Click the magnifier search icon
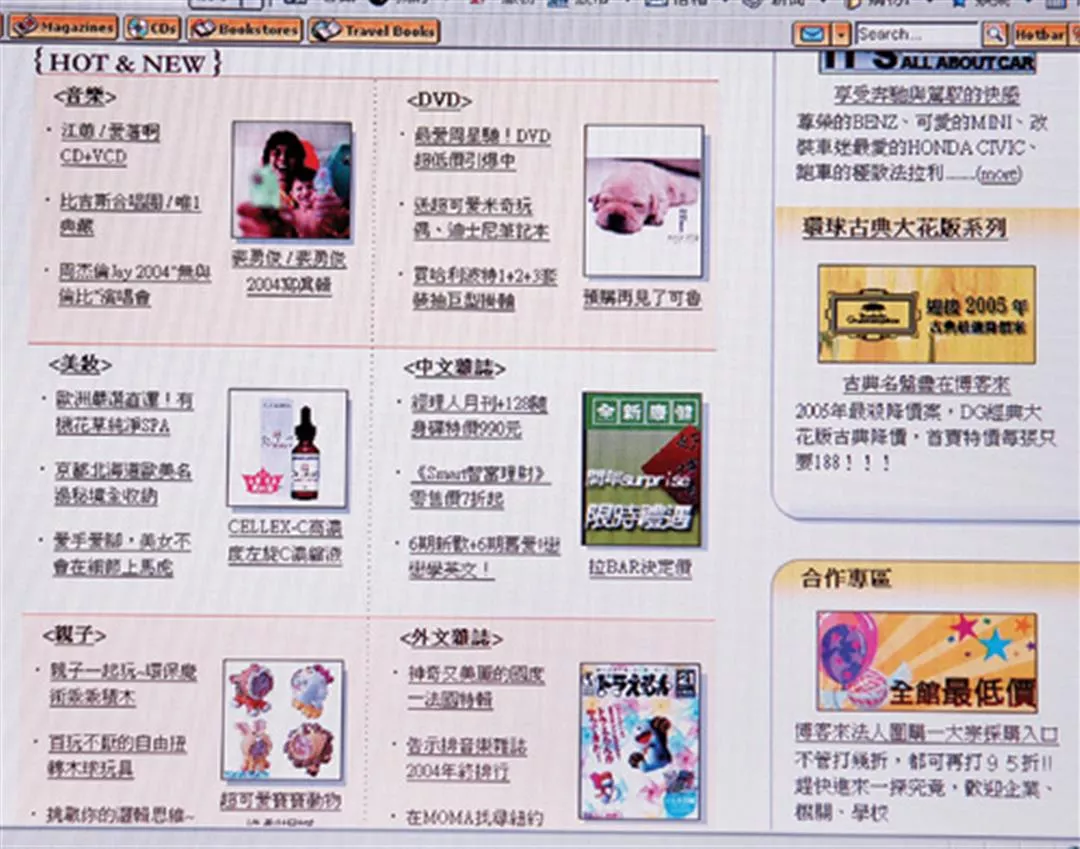Viewport: 1080px width, 849px height. click(994, 35)
